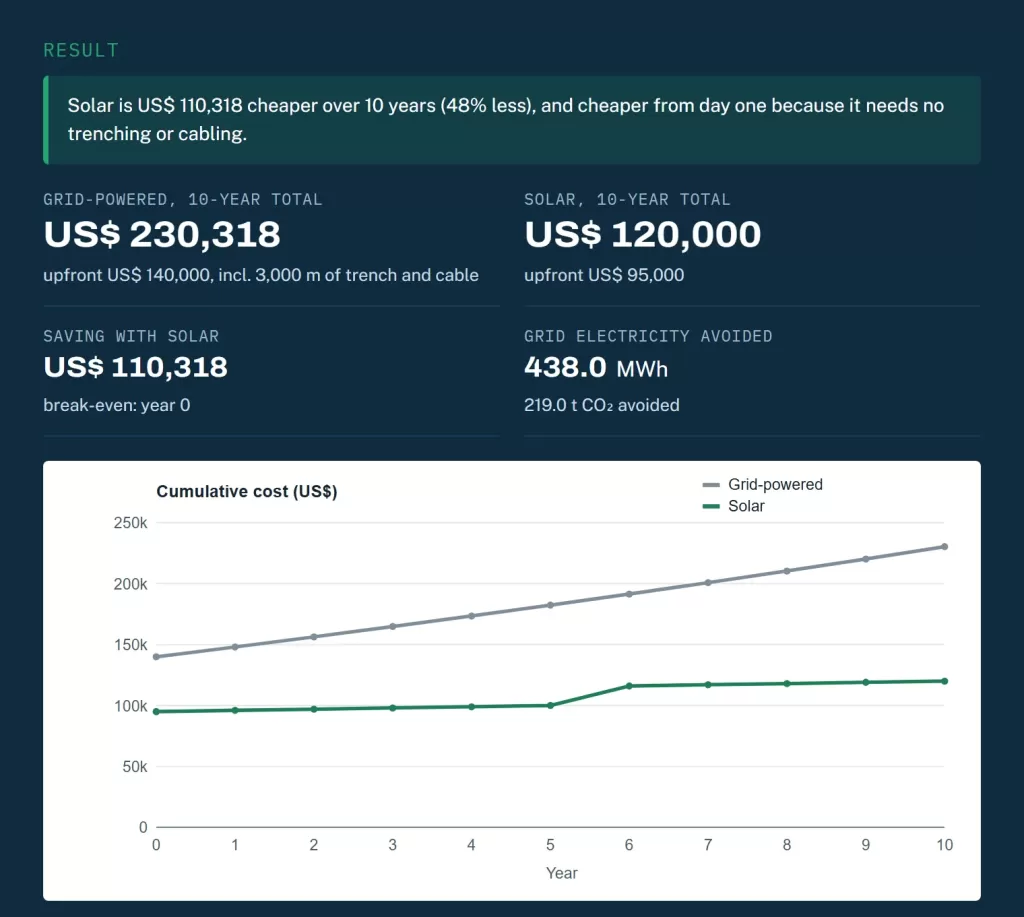Click the RESULT section heading
Screen dimensions: 1024x917
pyautogui.click(x=81, y=50)
